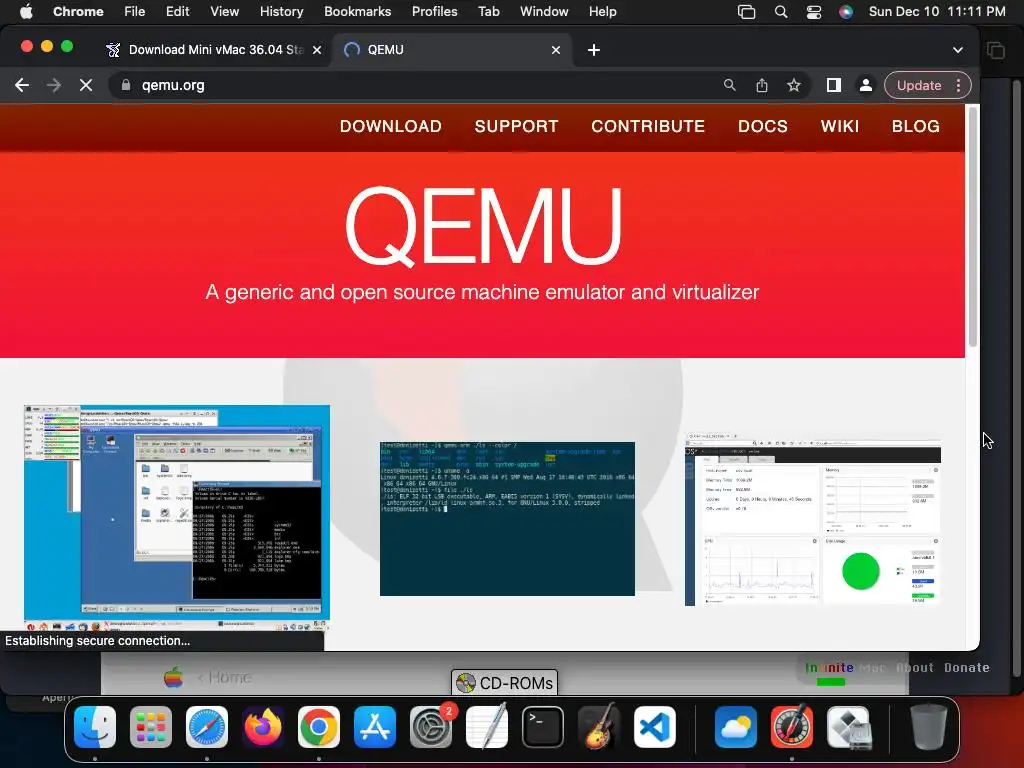Open the File menu
The image size is (1024, 768).
coord(135,12)
